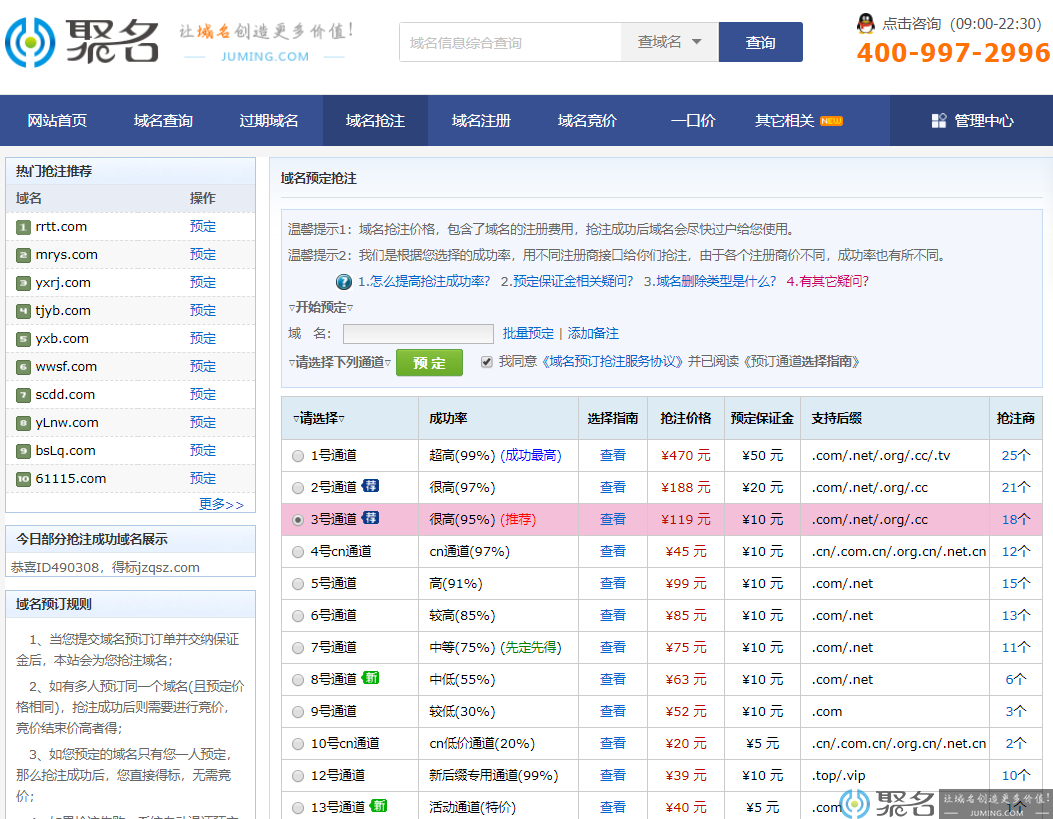Viewport: 1053px width, 819px height.
Task: Click the 18个 registrars link
Action: tap(1015, 520)
